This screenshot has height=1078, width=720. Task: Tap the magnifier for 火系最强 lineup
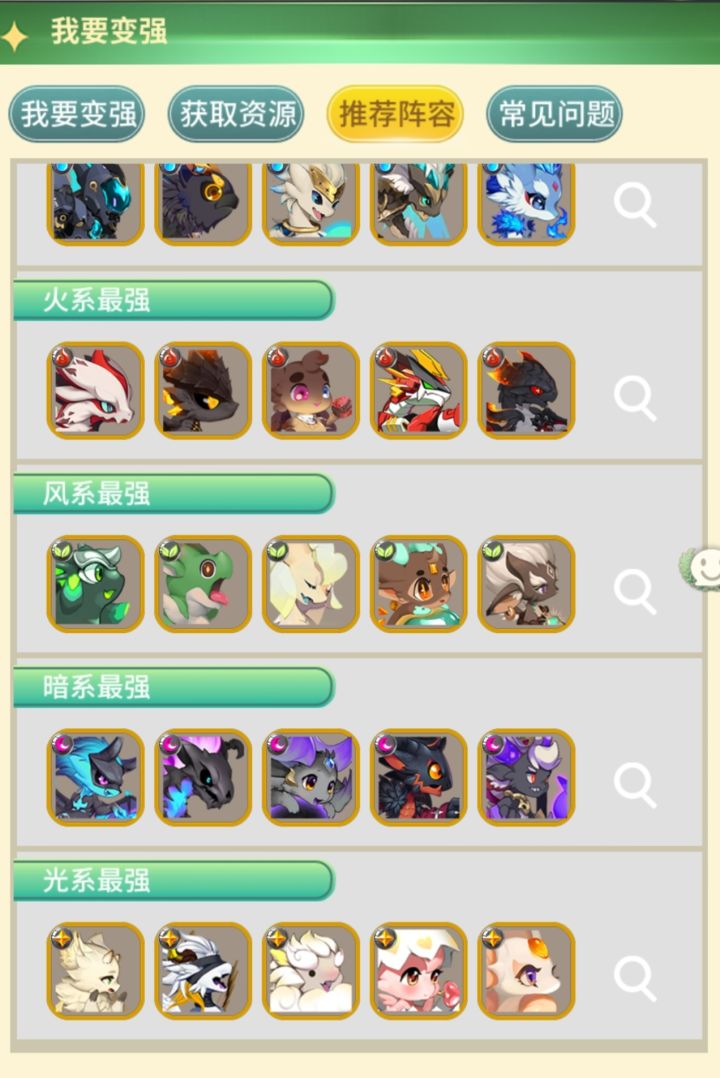(635, 398)
